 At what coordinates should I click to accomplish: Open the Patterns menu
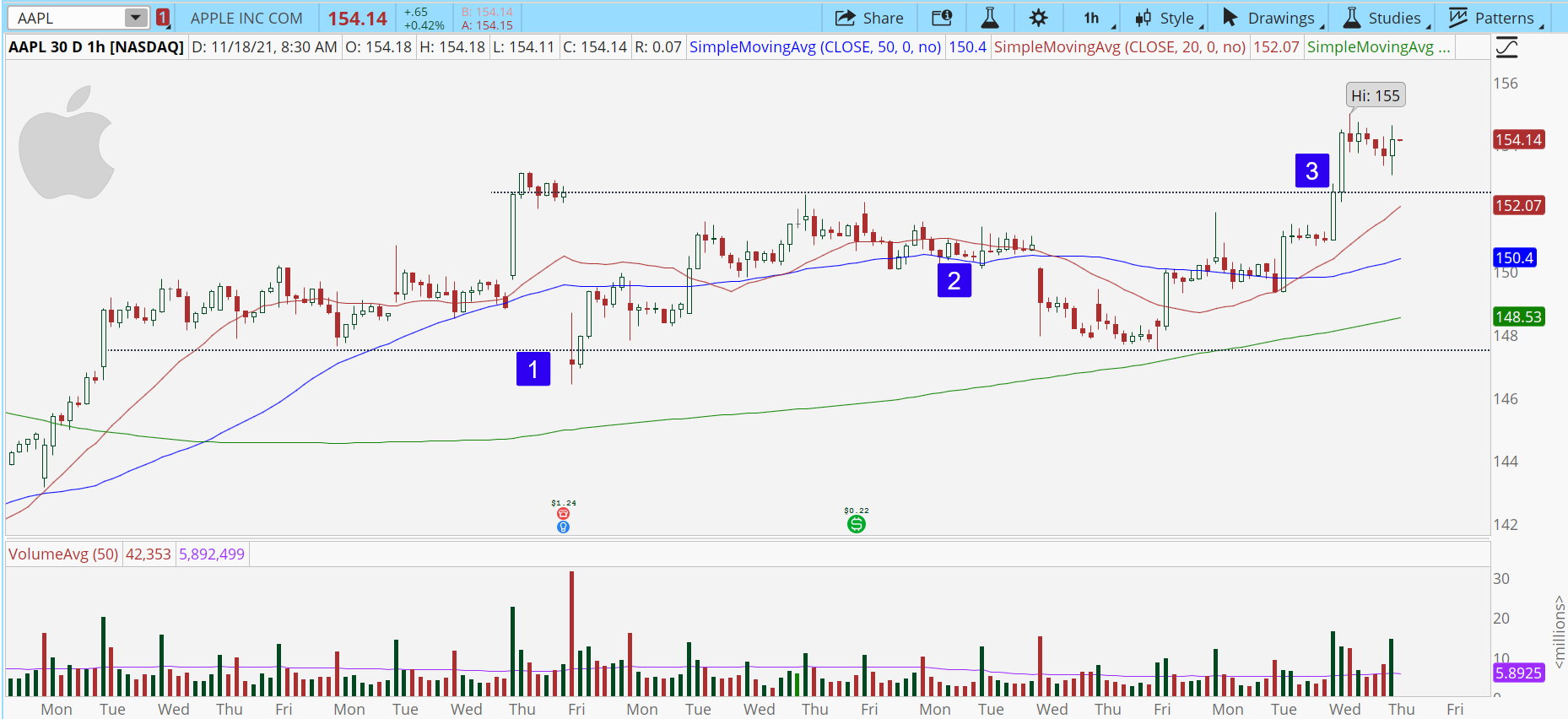click(1493, 18)
